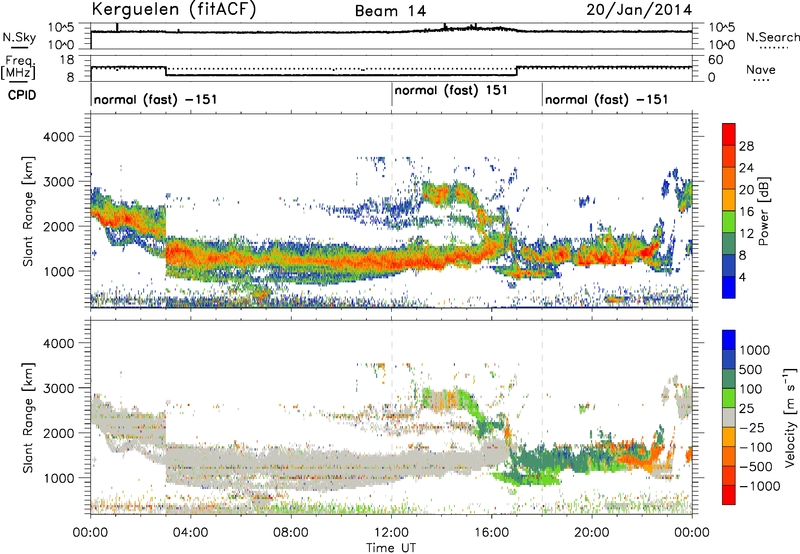The width and height of the screenshot is (800, 554).
Task: Click the '4' power scale value
Action: [x=742, y=277]
